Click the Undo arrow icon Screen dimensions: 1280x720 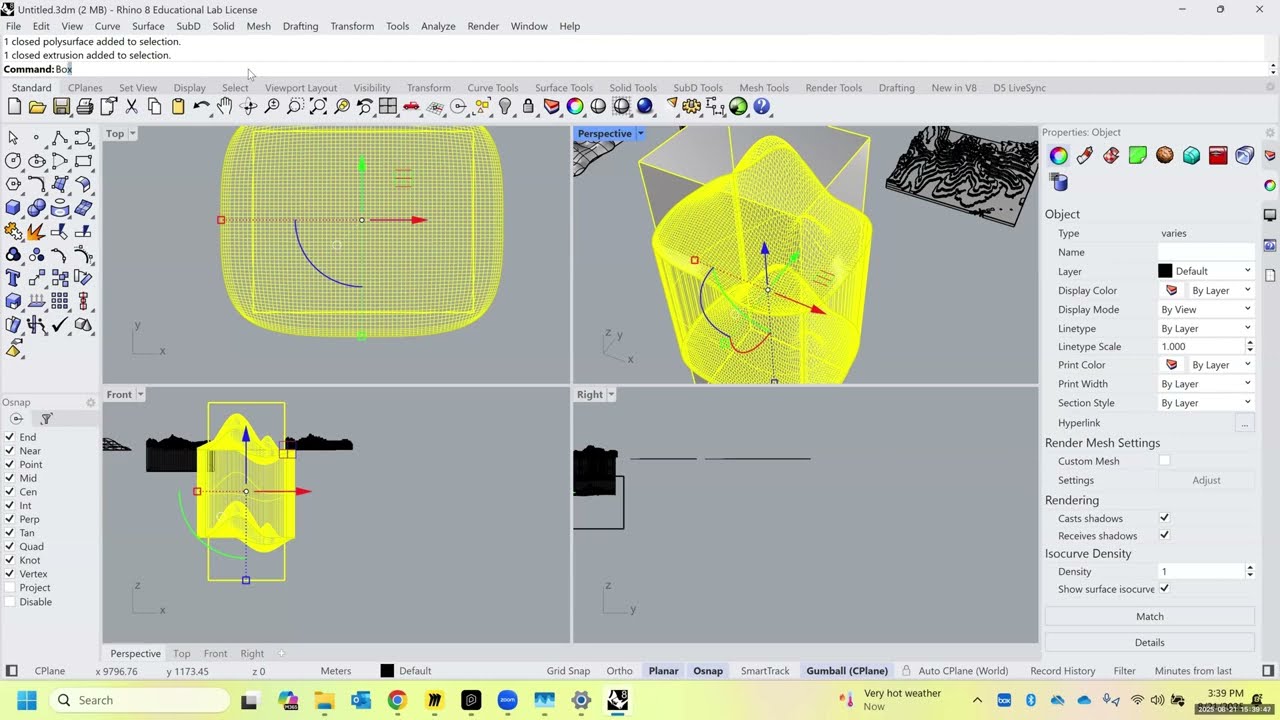pyautogui.click(x=201, y=106)
